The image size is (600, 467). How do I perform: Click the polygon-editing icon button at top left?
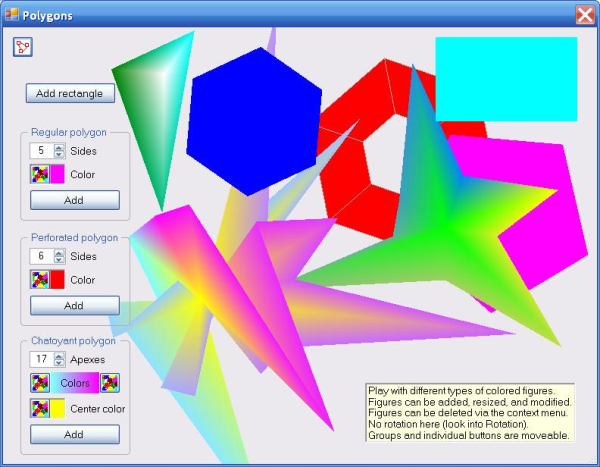click(23, 47)
